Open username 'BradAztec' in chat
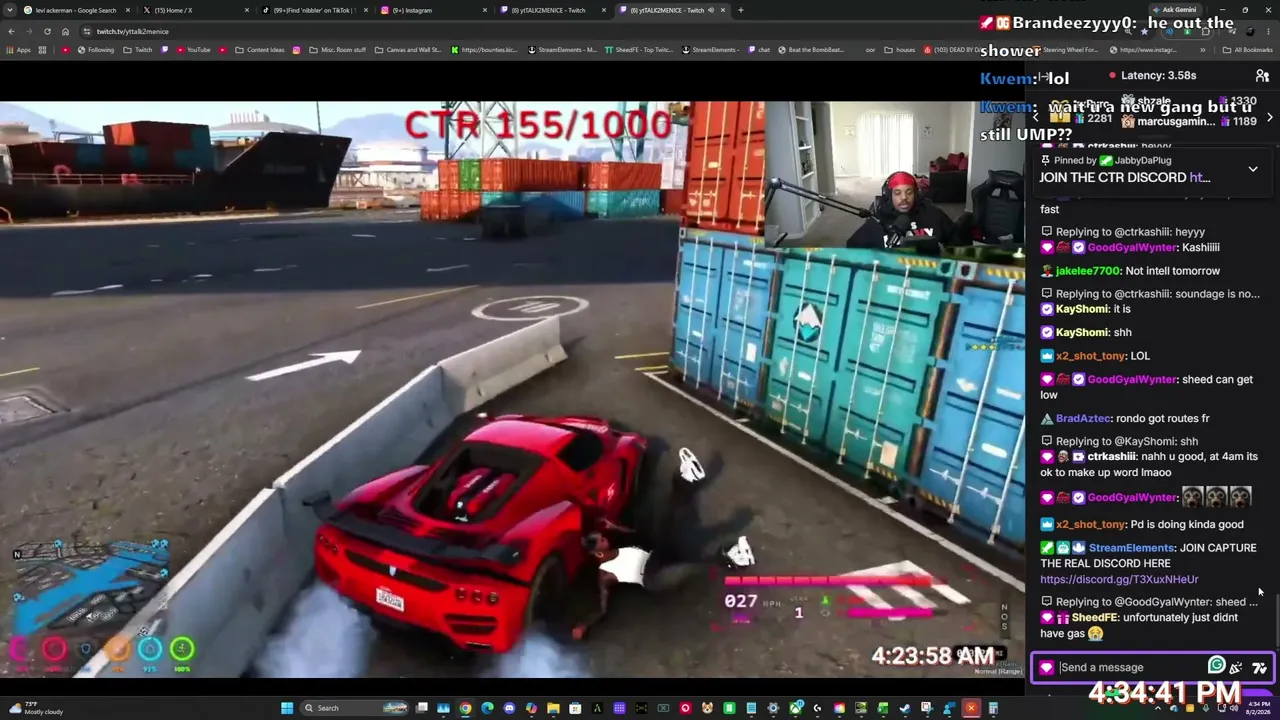Screen dimensions: 1280x720 [x=1083, y=419]
